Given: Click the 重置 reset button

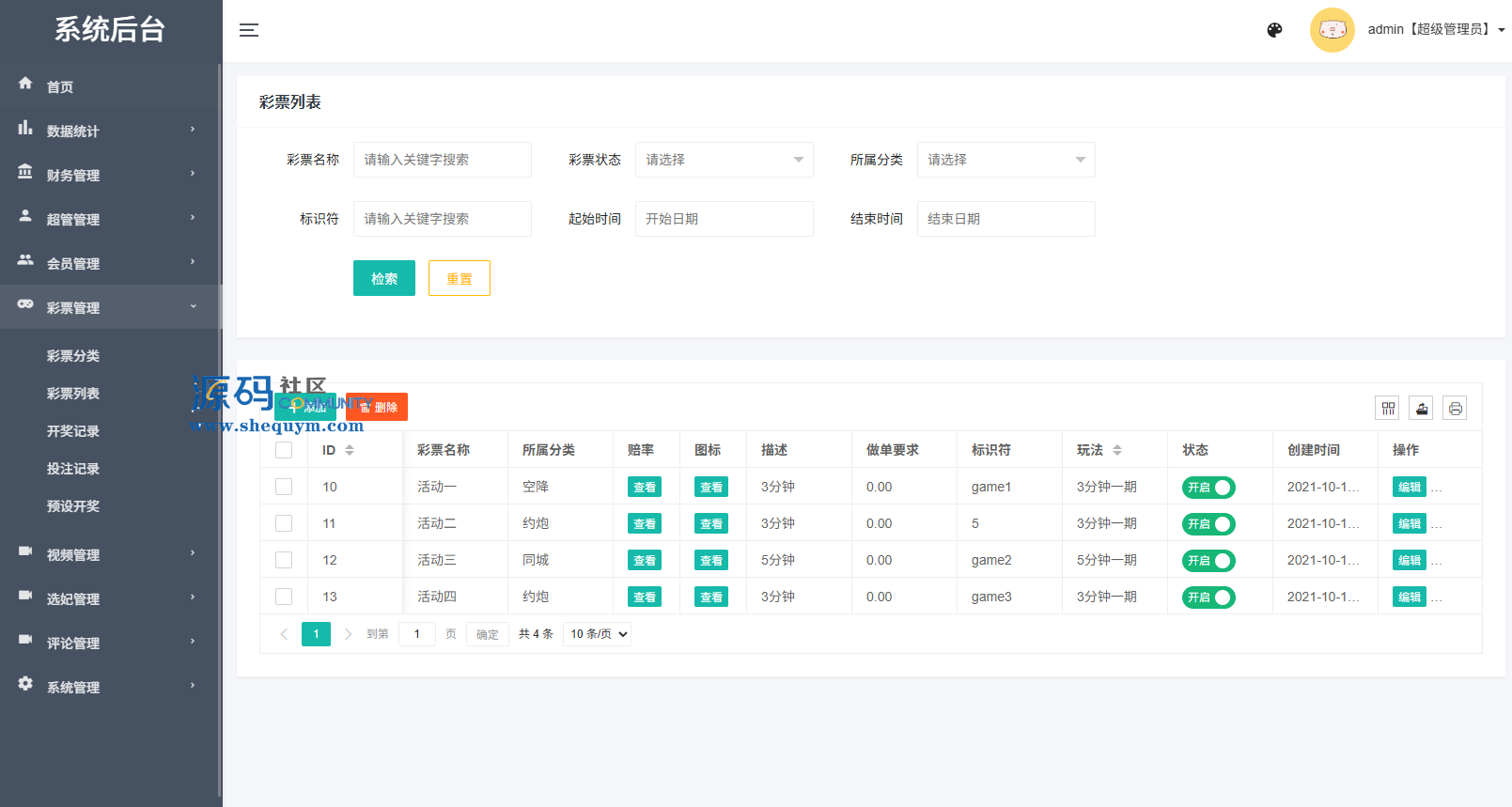Looking at the screenshot, I should tap(459, 278).
